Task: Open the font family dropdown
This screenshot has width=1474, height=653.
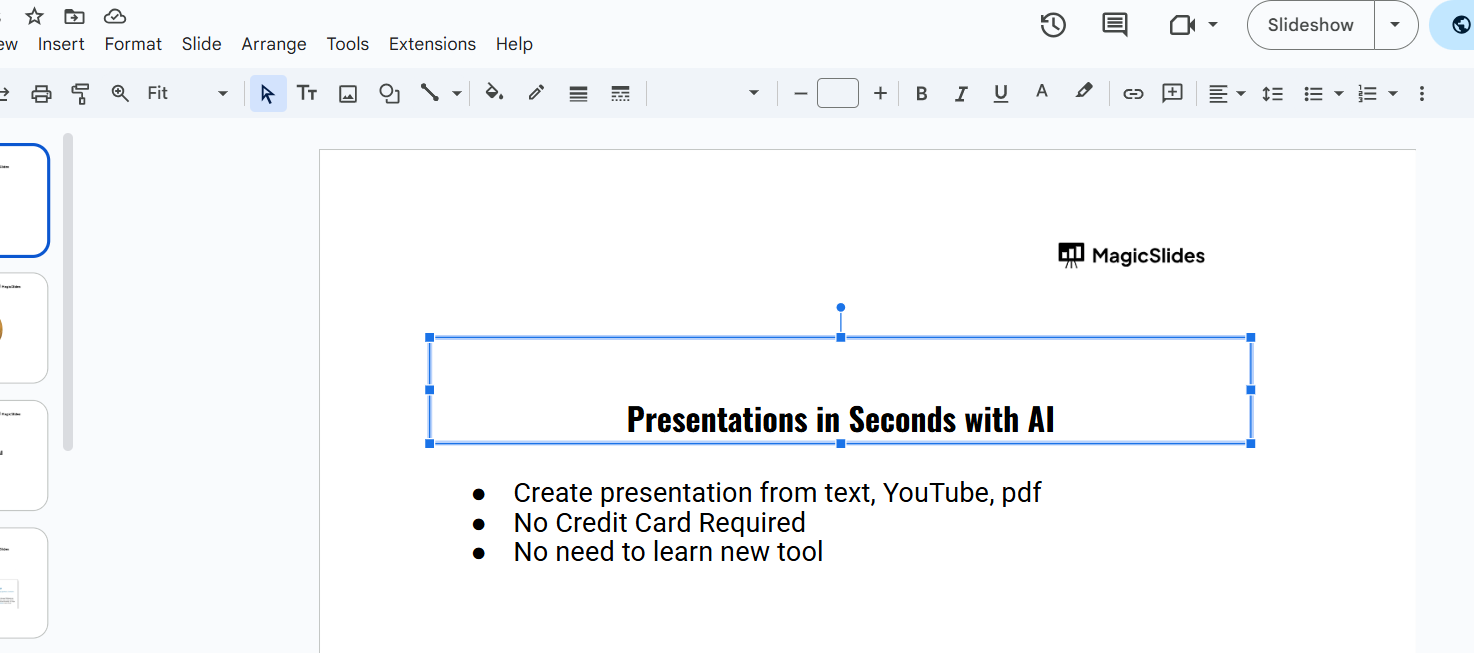Action: tap(705, 94)
